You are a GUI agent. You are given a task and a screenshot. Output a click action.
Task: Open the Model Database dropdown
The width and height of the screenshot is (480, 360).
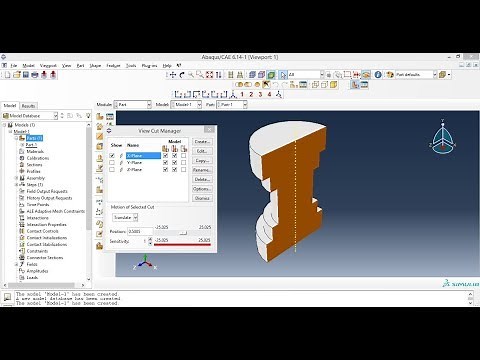coord(30,116)
